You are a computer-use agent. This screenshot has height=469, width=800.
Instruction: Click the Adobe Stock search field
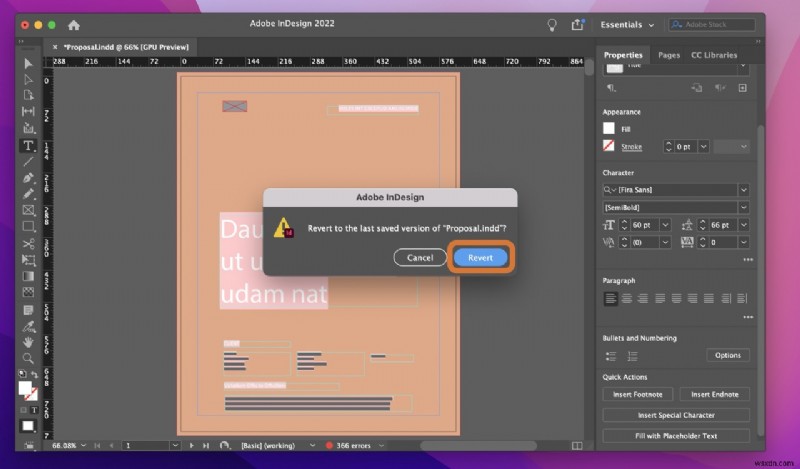click(x=712, y=24)
